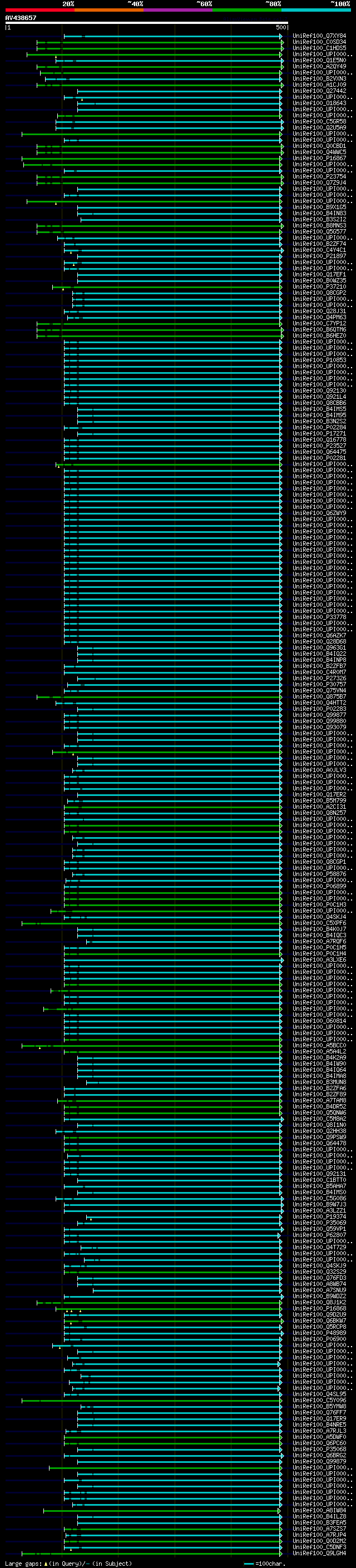Open hit label UniRef100_Q4SKJ4
The width and height of the screenshot is (356, 1568).
pyautogui.click(x=319, y=917)
